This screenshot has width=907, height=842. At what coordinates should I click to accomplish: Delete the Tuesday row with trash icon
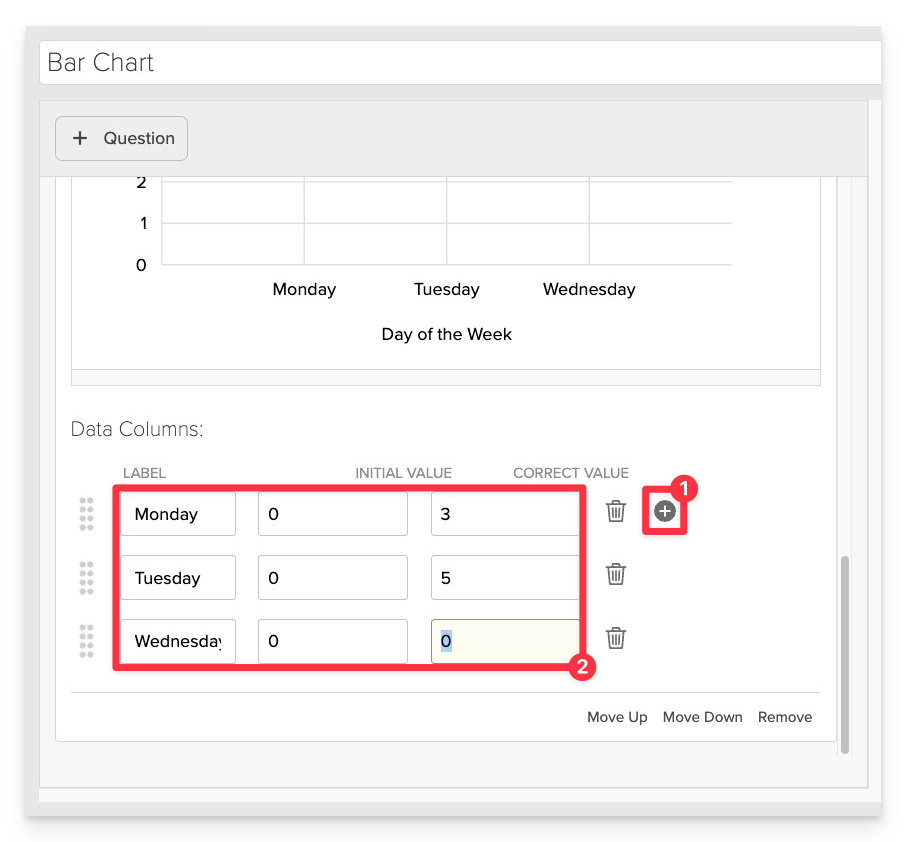click(x=615, y=574)
